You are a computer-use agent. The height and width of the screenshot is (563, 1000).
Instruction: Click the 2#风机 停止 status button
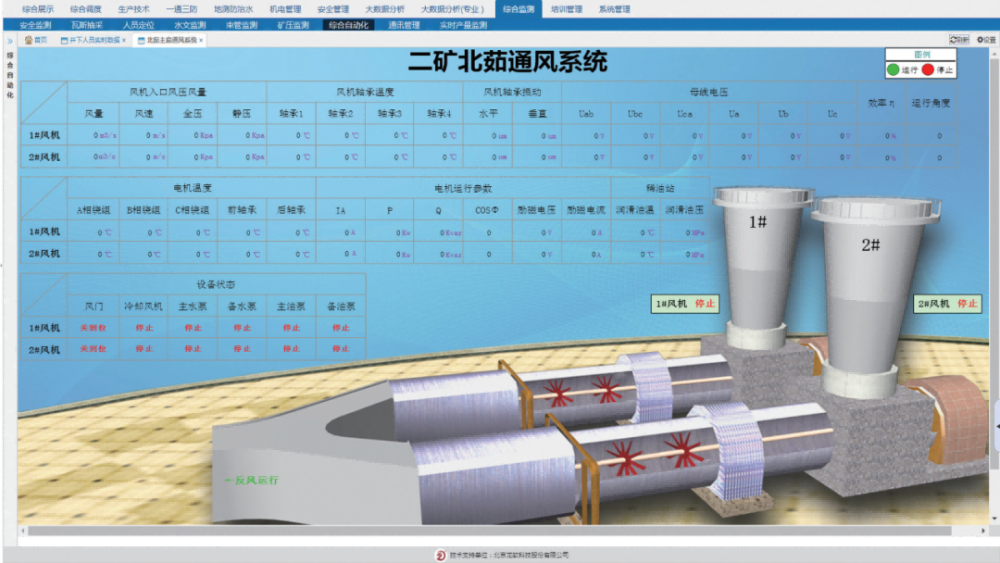pos(948,303)
